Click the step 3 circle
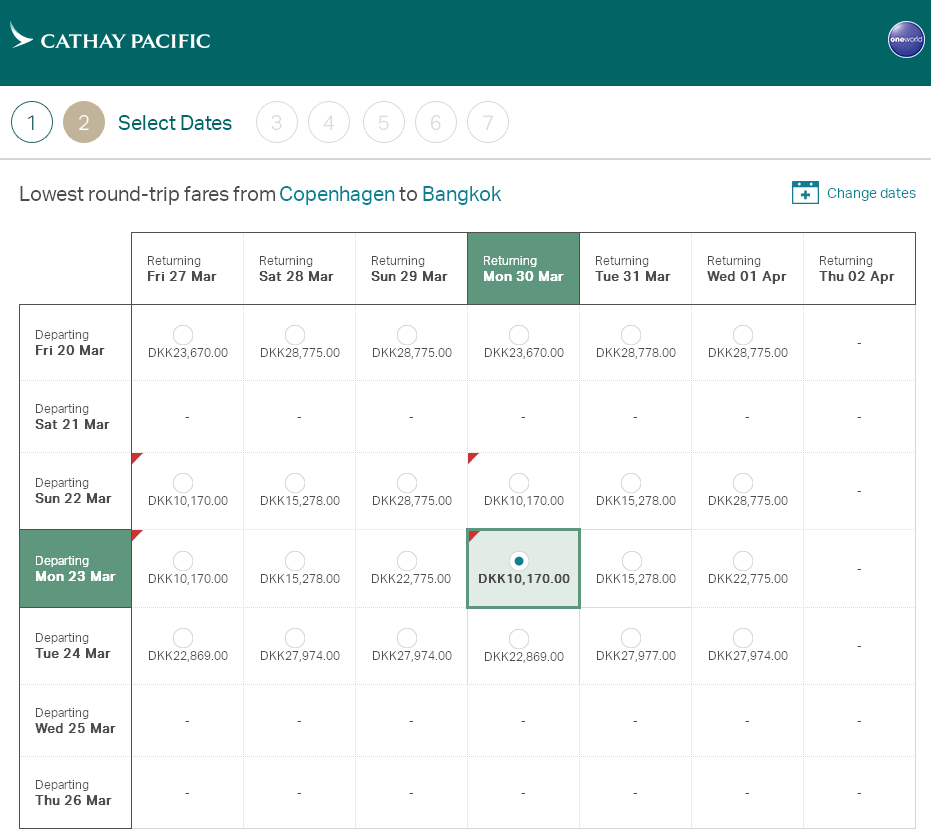 point(277,123)
